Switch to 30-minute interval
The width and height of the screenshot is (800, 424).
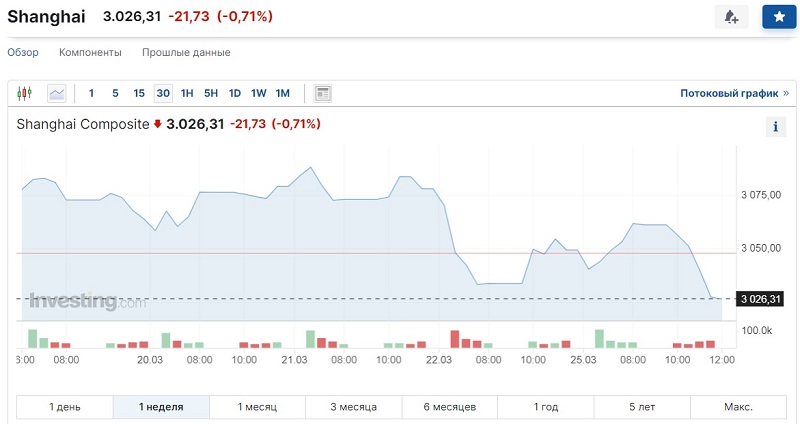click(163, 93)
